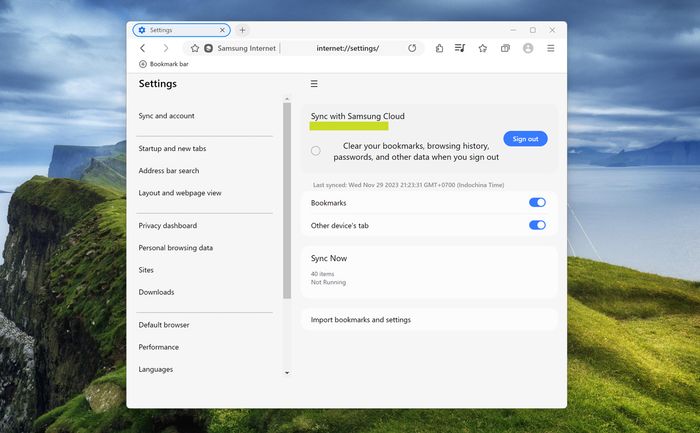700x433 pixels.
Task: Open Address bar search settings
Action: (x=169, y=171)
